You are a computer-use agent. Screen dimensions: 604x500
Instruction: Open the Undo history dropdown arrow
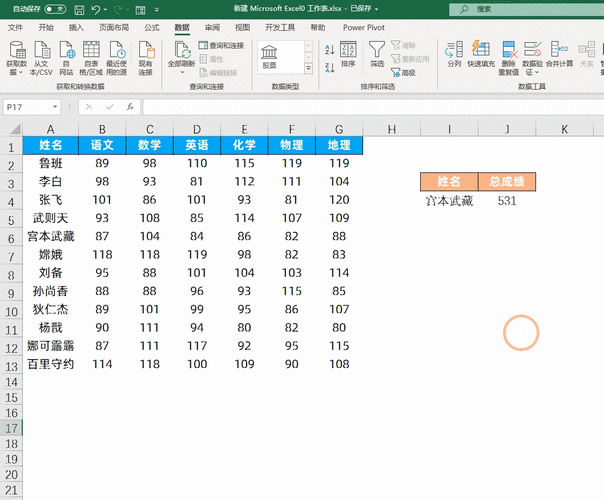106,10
